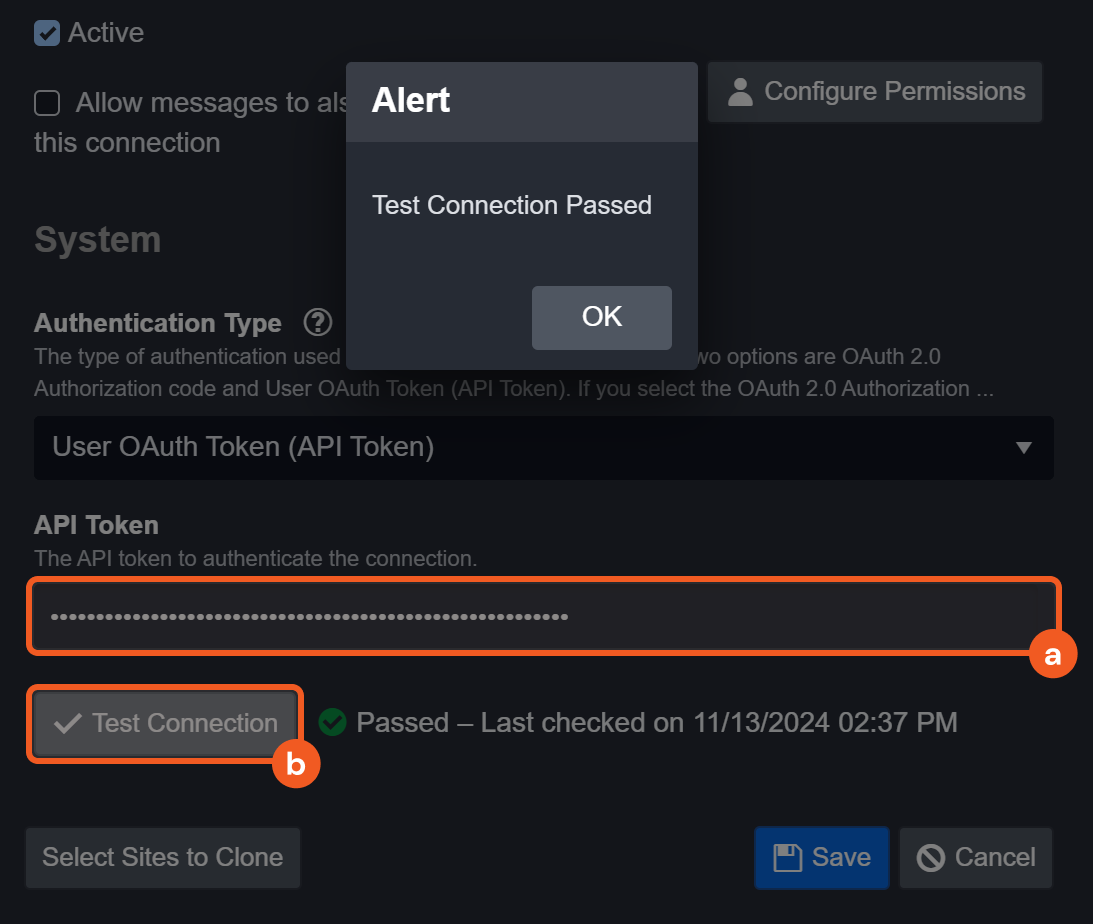Click the green Passed status icon
Screen dimensions: 1093x924
pyautogui.click(x=332, y=722)
